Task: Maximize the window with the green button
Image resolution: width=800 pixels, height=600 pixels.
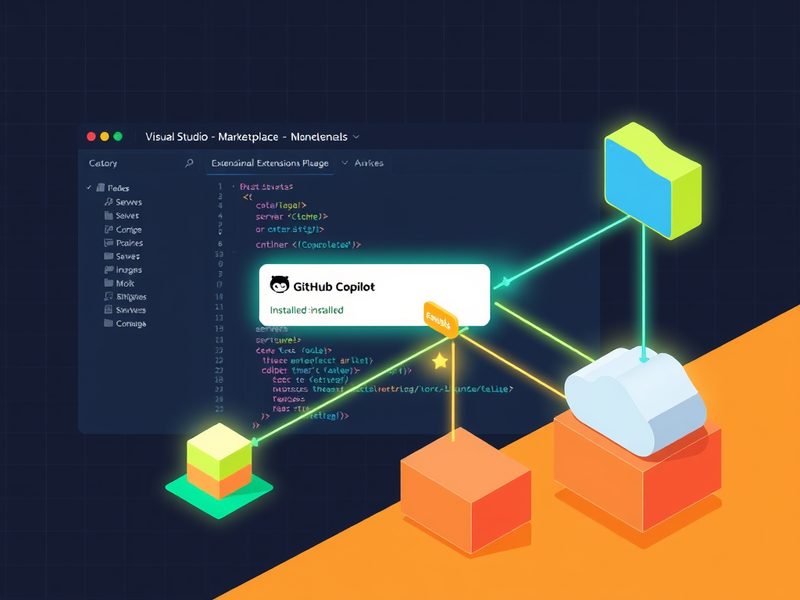Action: click(118, 136)
